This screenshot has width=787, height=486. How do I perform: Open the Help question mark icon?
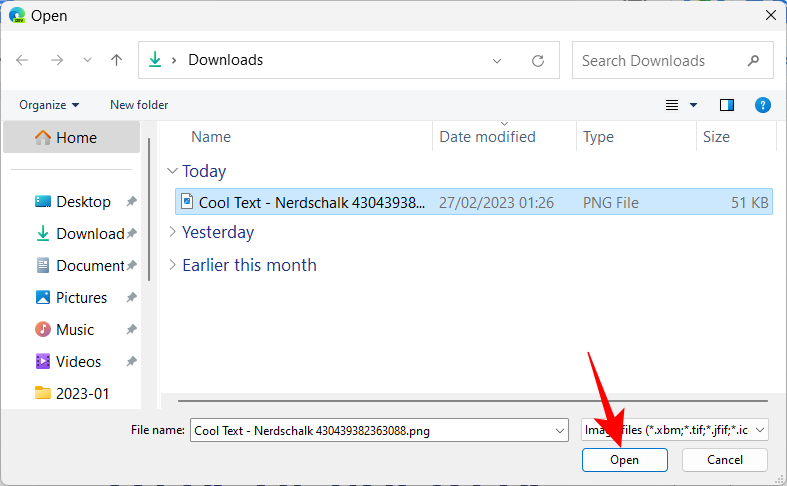coord(762,105)
